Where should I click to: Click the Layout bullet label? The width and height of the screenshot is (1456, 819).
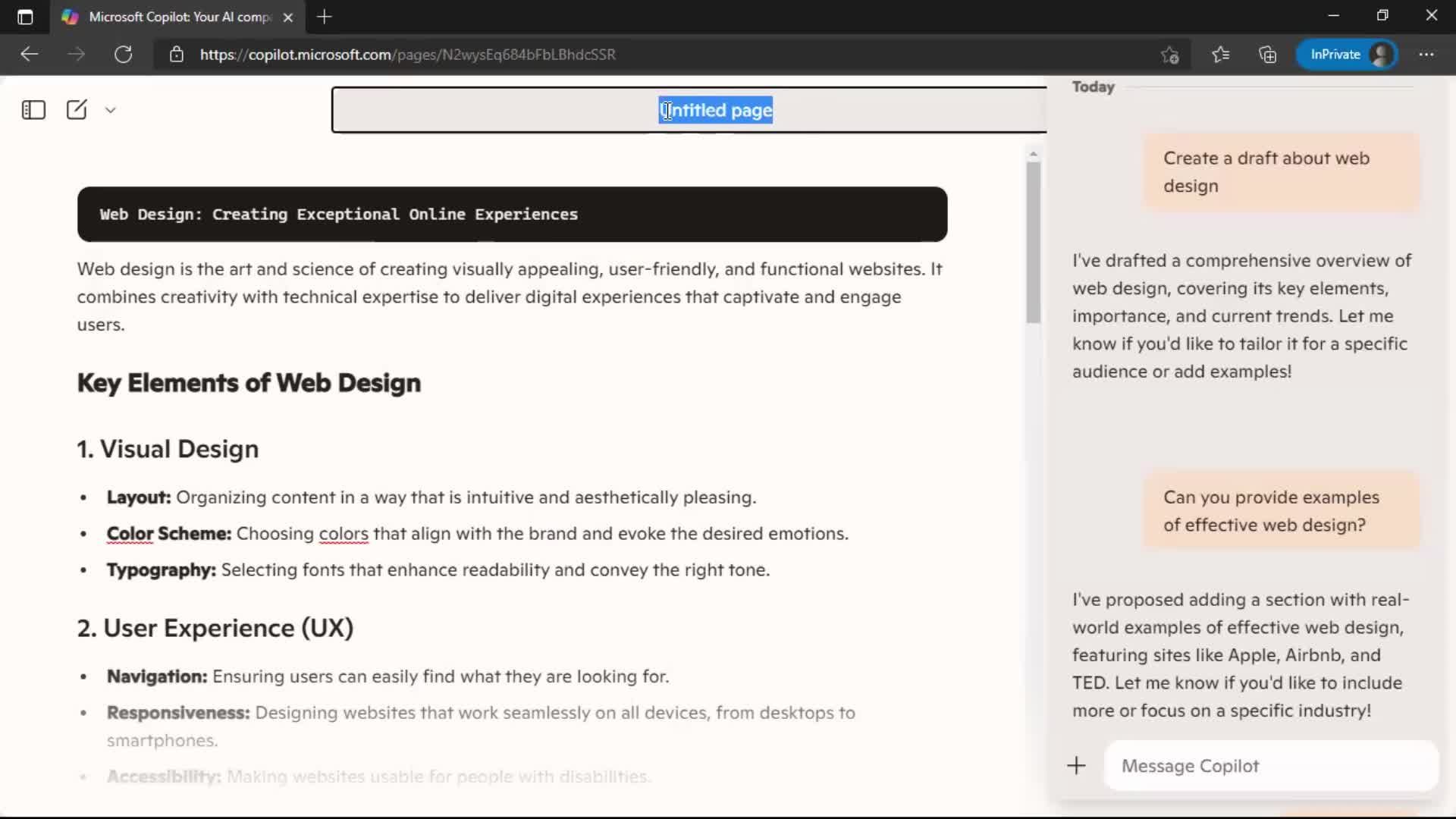[139, 497]
